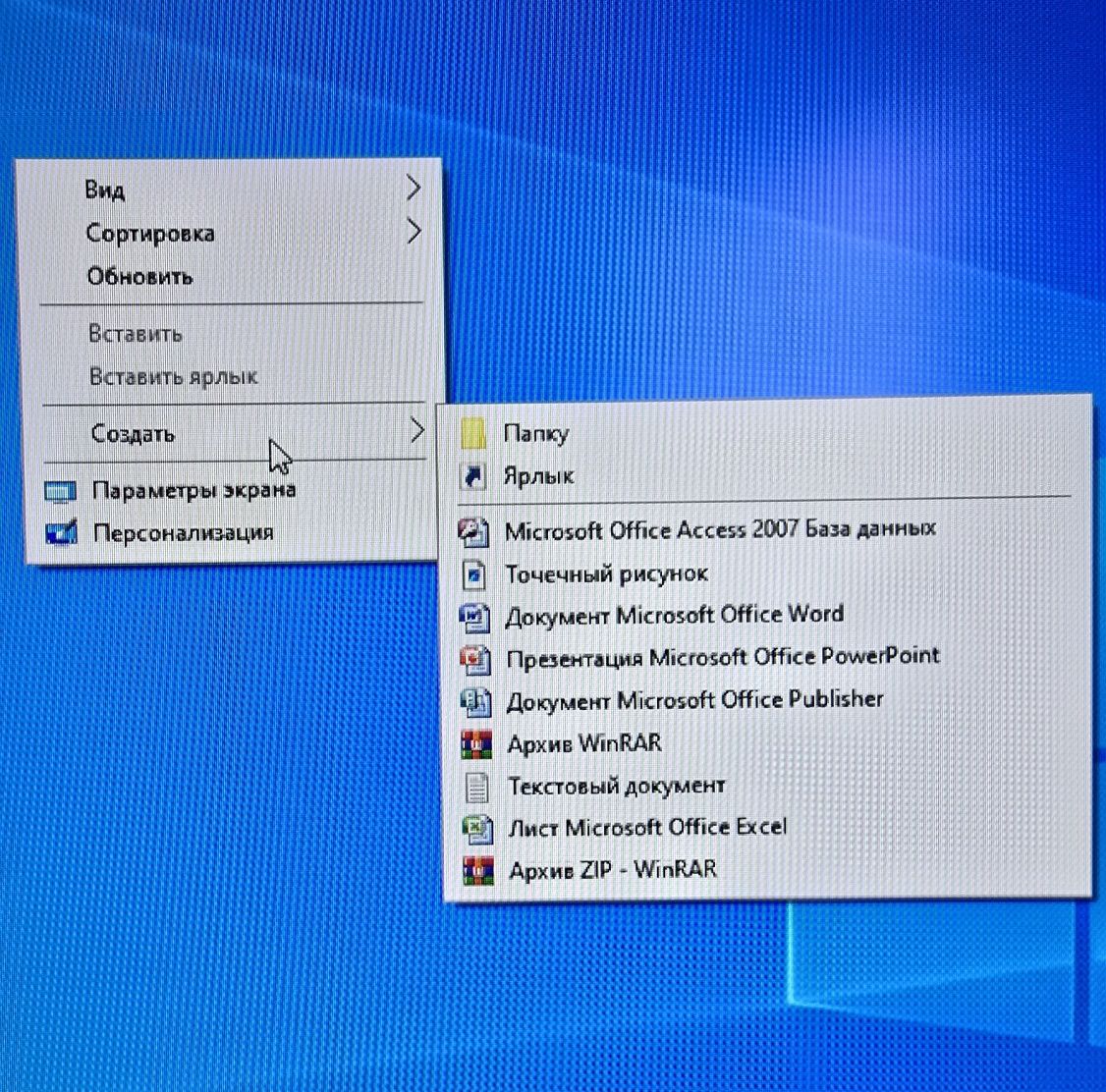Click the Publisher document icon

[476, 701]
